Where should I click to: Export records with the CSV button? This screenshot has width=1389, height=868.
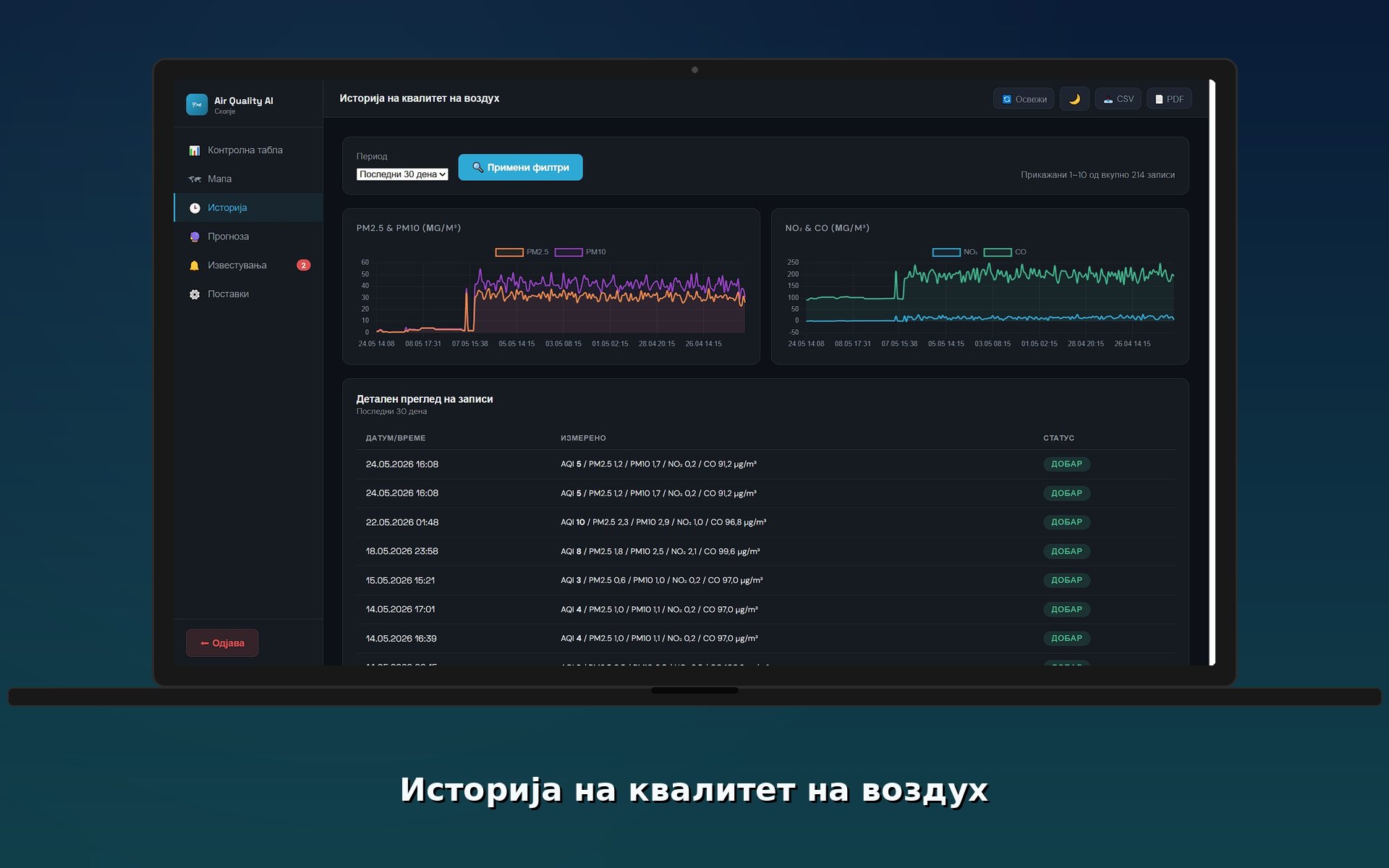point(1118,99)
